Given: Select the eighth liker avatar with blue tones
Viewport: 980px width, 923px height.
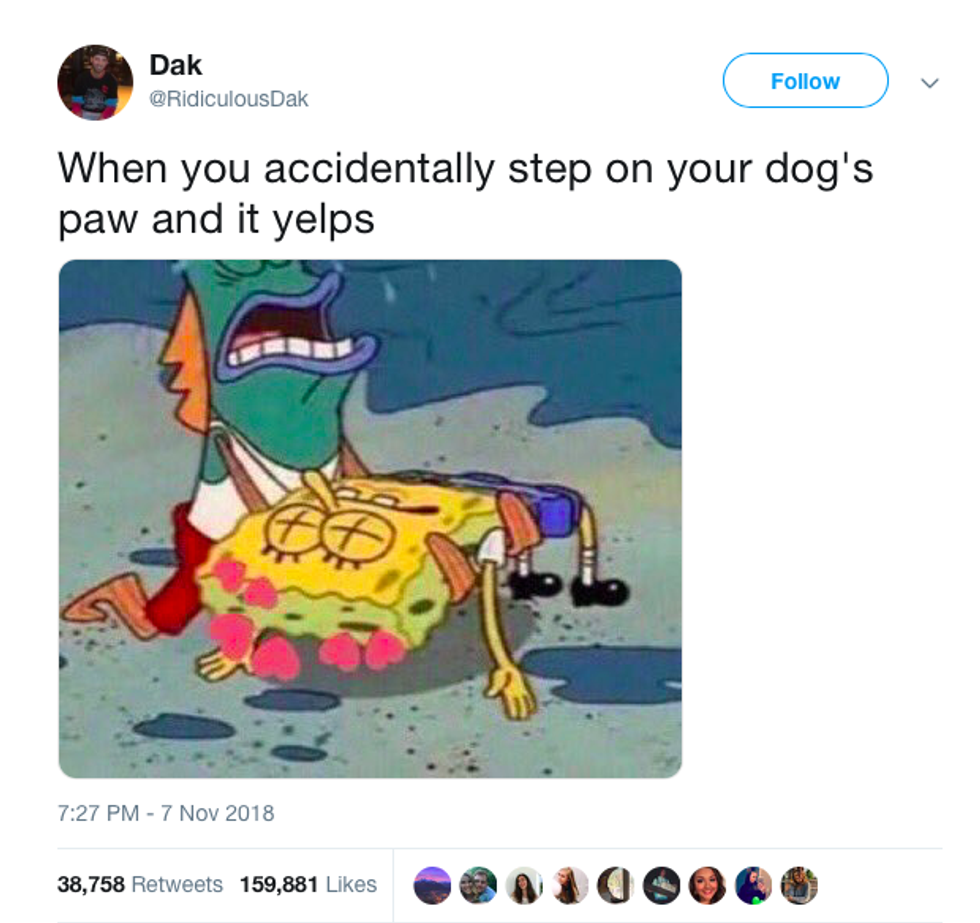Looking at the screenshot, I should [x=754, y=886].
